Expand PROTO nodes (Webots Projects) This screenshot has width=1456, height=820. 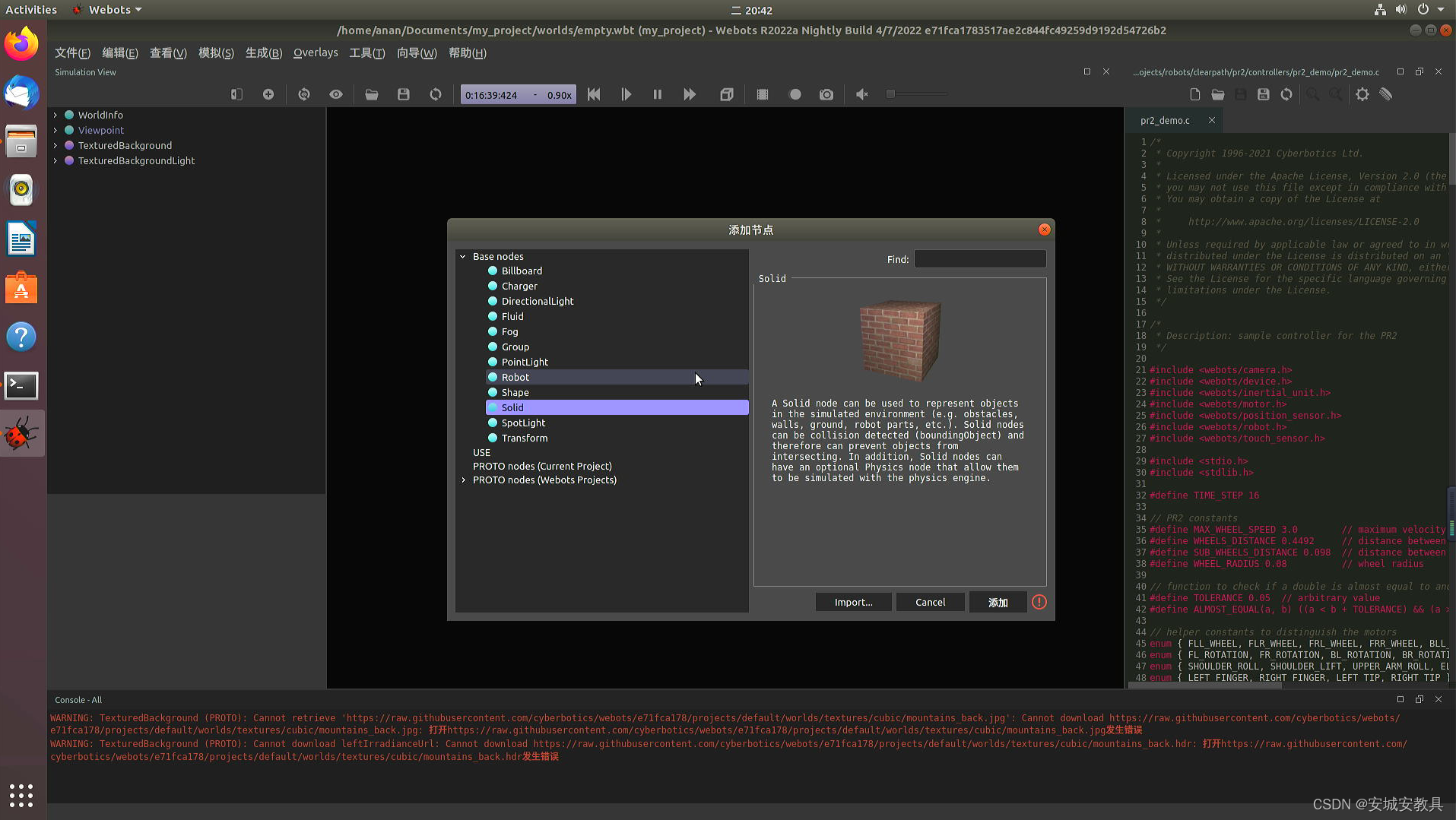pos(463,480)
